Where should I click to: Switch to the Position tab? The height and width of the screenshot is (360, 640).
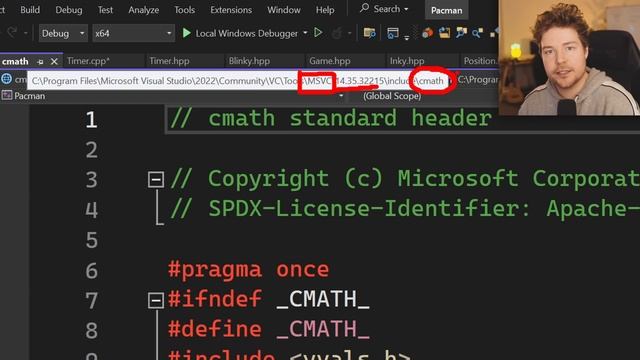[x=480, y=61]
